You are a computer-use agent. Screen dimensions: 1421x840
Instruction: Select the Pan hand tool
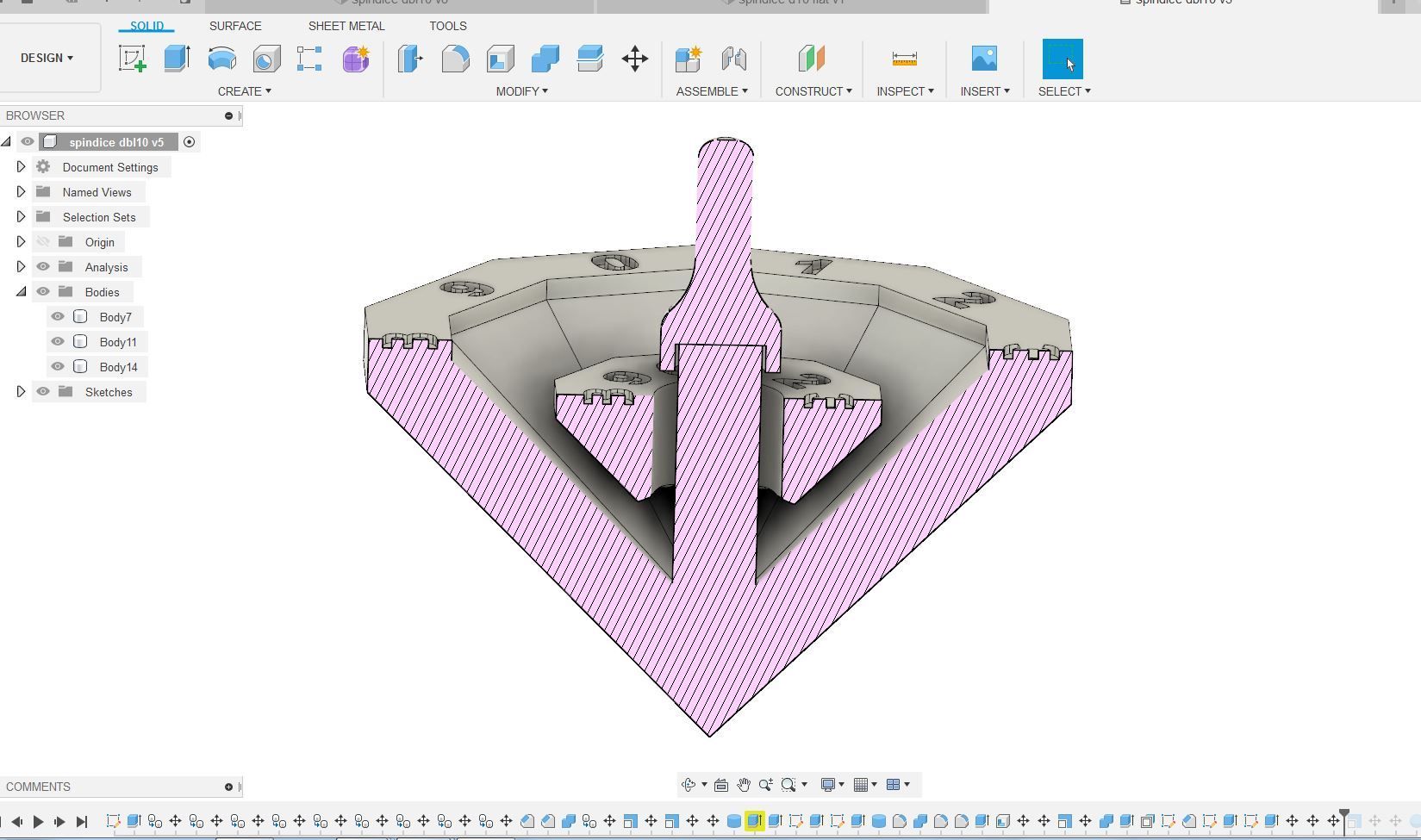click(x=744, y=785)
